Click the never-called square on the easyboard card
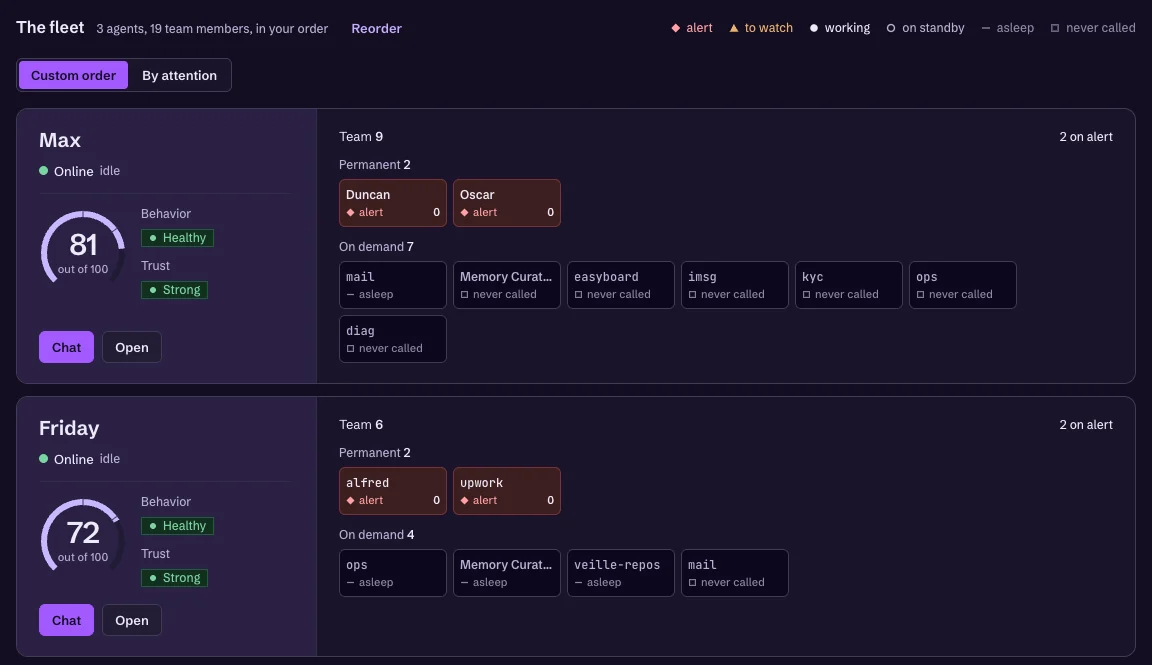This screenshot has height=665, width=1152. [578, 295]
